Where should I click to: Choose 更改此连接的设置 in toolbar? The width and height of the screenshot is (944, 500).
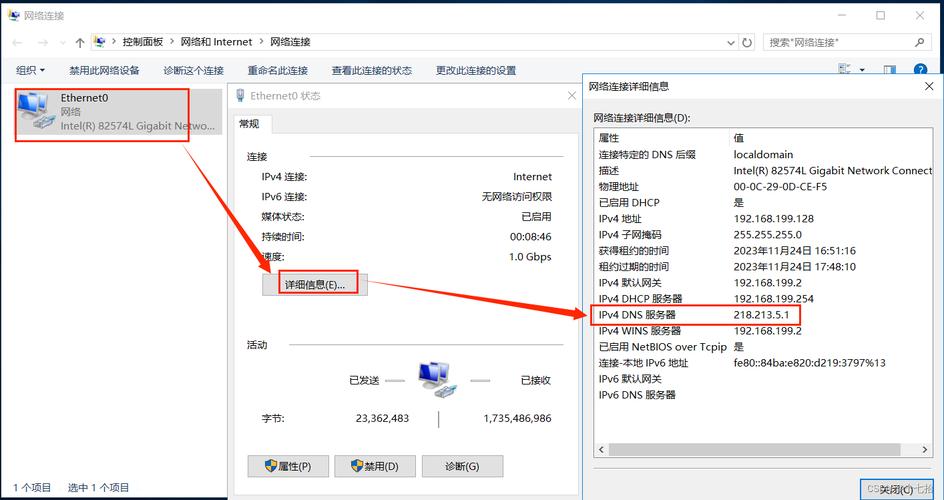click(x=476, y=70)
